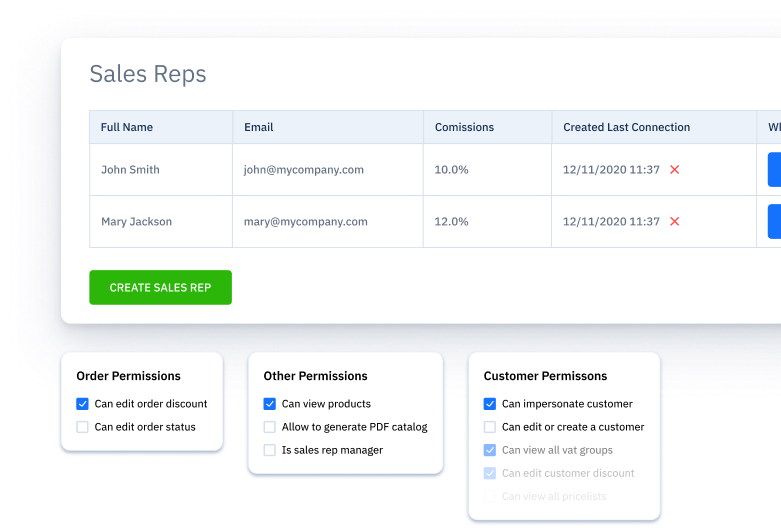Screen dimensions: 781x528
Task: Select the Mary Jackson name cell
Action: 136,222
